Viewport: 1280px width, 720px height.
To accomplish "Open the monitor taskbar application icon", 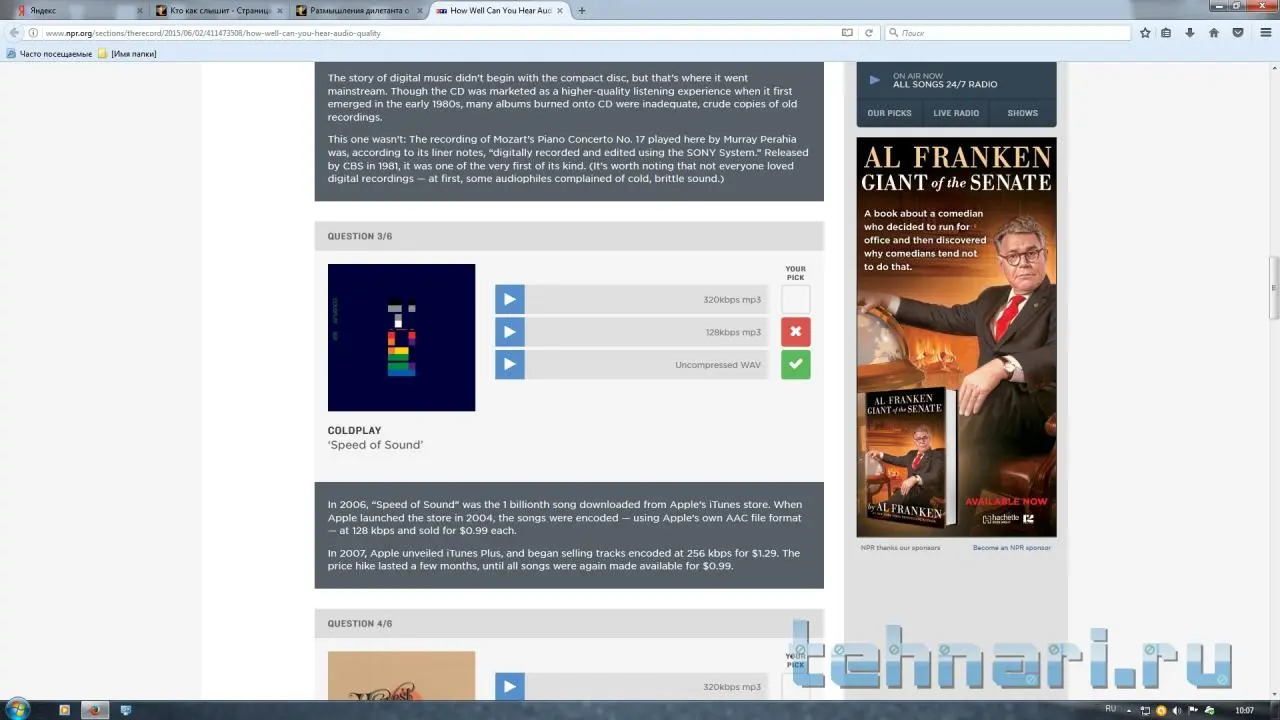I will [x=125, y=710].
